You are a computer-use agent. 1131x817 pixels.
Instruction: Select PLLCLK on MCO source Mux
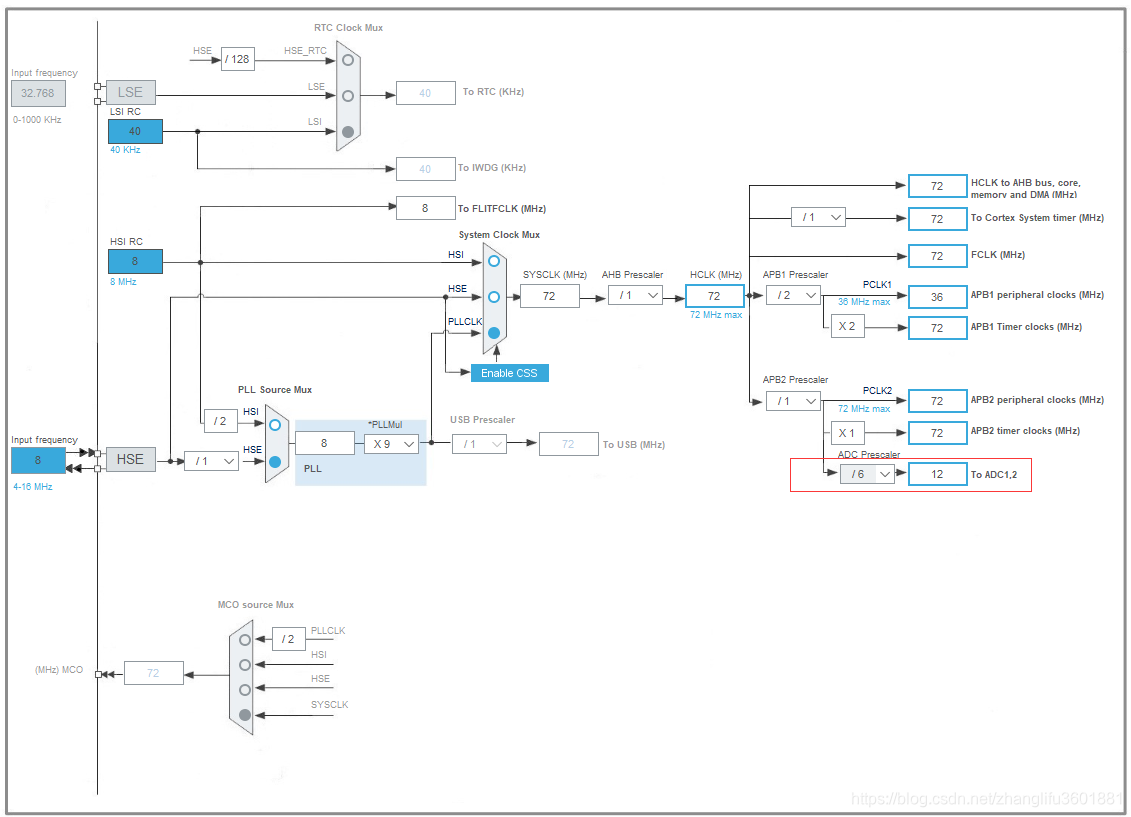point(245,640)
